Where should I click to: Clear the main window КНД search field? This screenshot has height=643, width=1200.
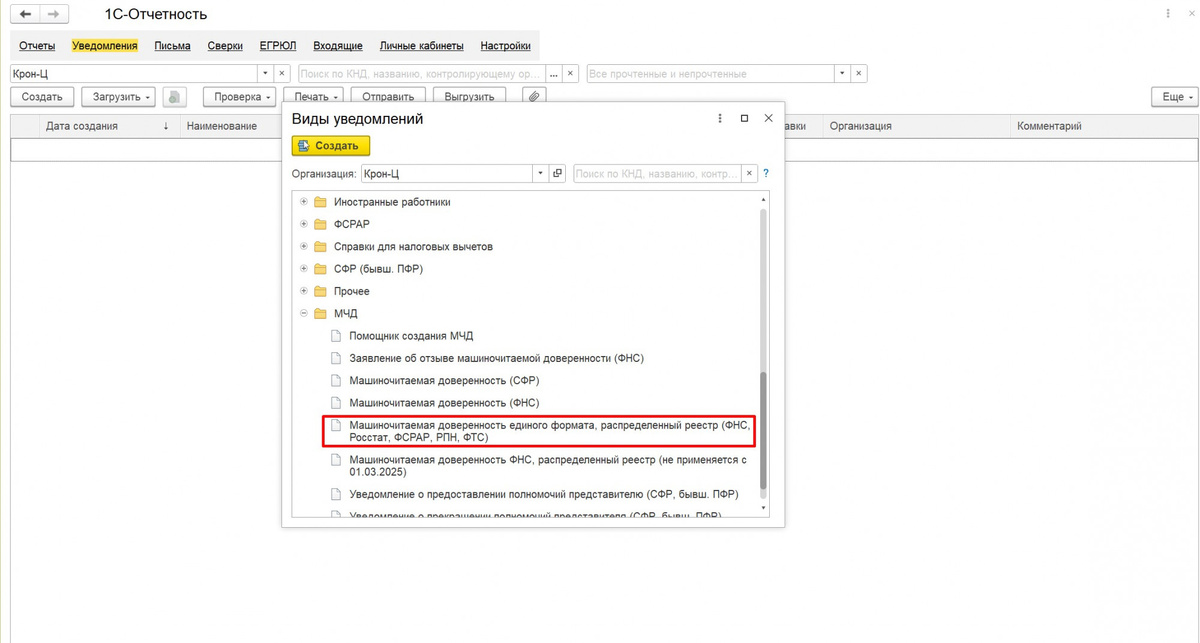(x=571, y=74)
